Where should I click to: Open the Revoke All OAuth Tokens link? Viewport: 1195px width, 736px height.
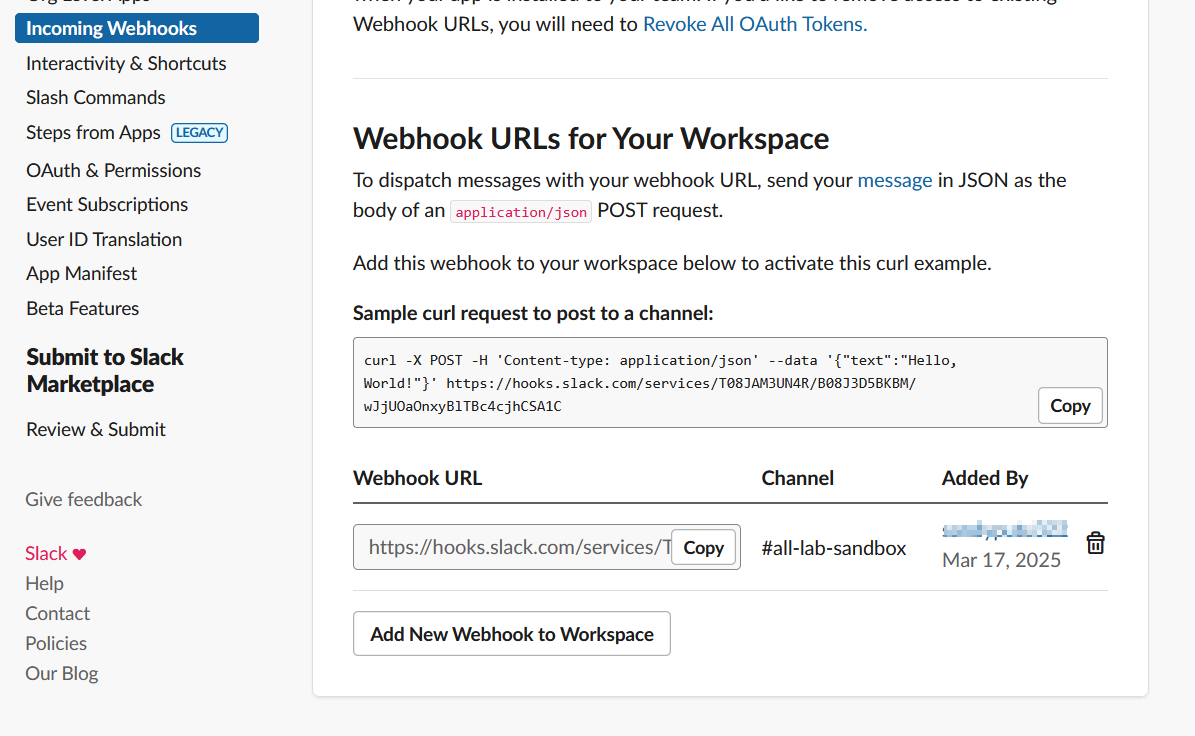[x=754, y=24]
